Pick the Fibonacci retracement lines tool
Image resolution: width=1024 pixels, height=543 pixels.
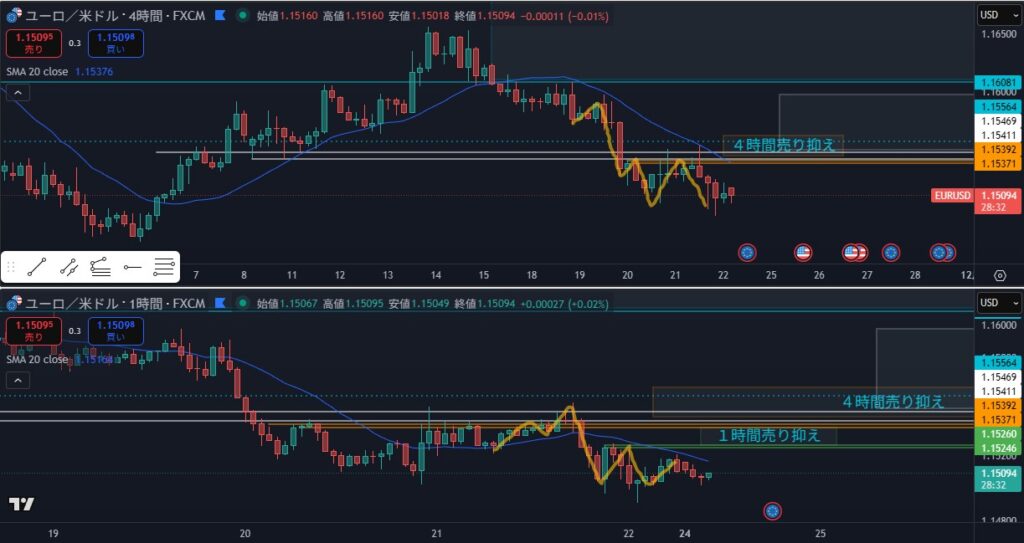pos(164,267)
